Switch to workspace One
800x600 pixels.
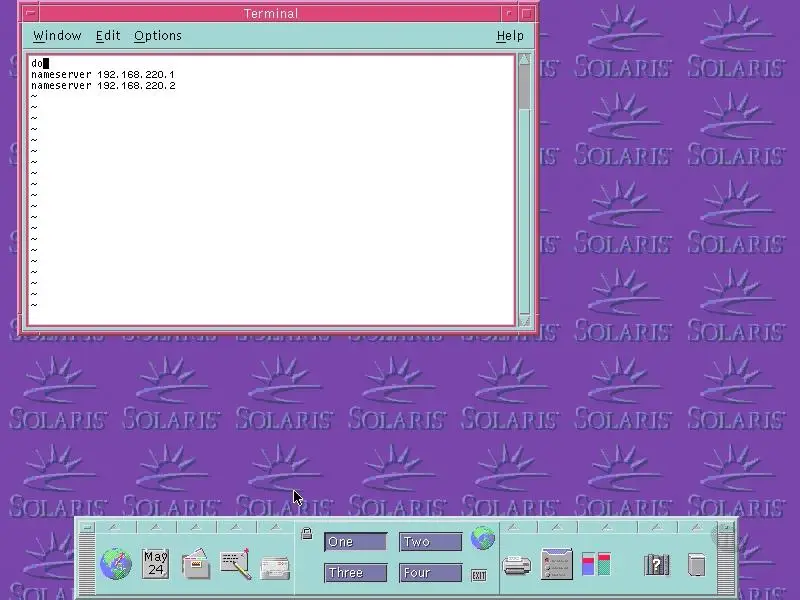[356, 542]
